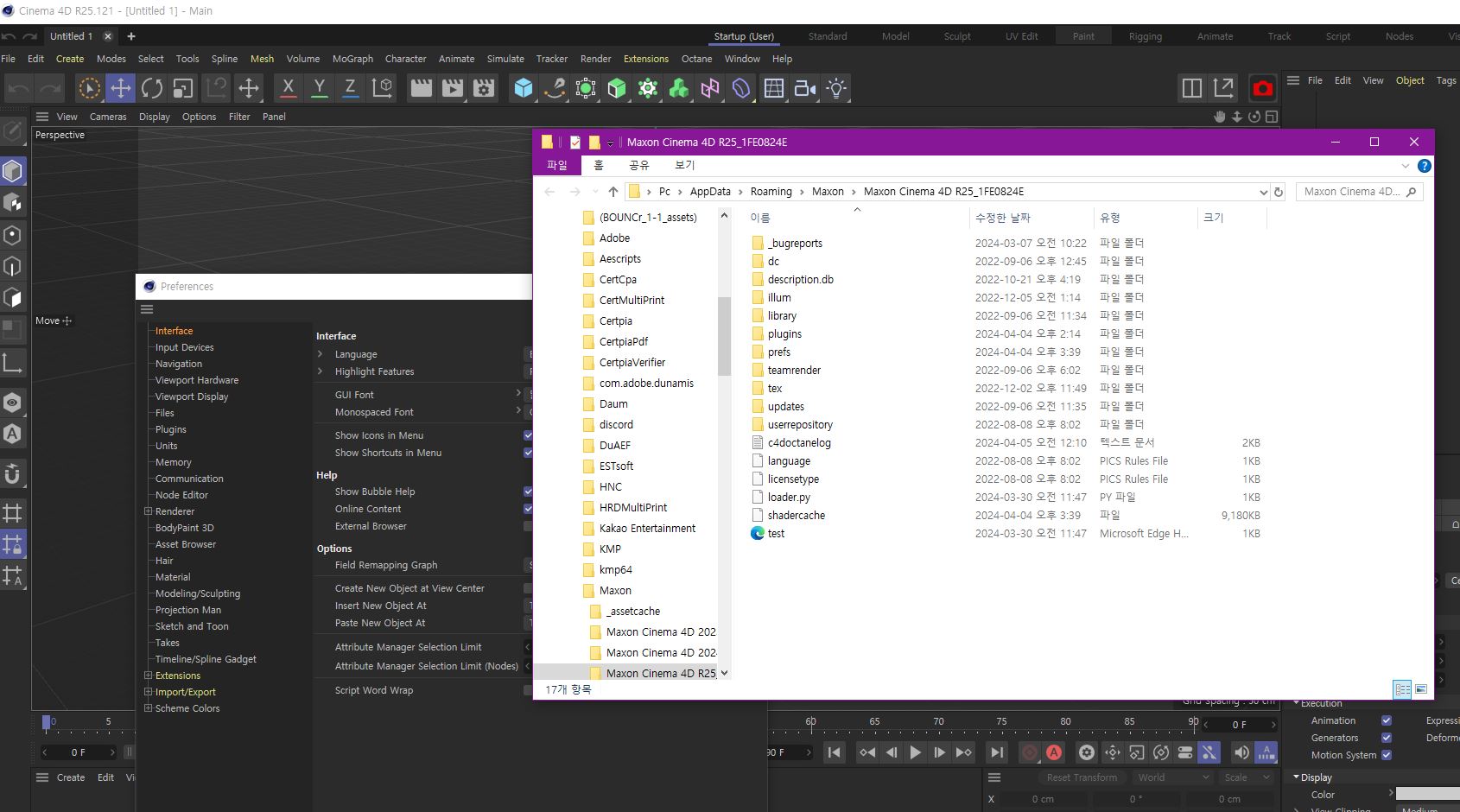
Task: Open the viewport Cameras menu
Action: [x=108, y=117]
